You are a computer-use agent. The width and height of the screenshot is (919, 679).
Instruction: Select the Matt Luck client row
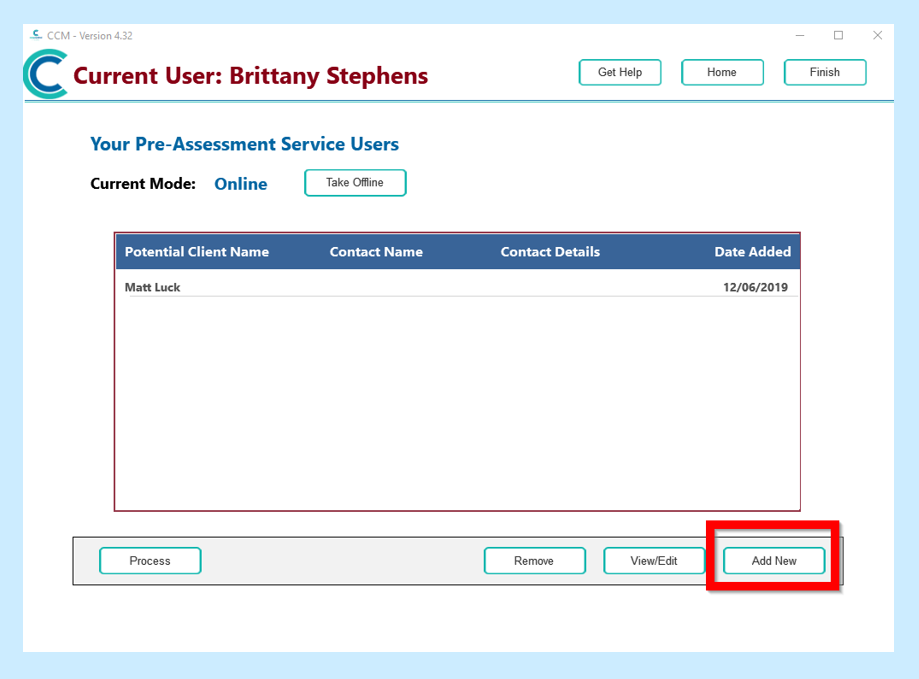click(x=153, y=288)
